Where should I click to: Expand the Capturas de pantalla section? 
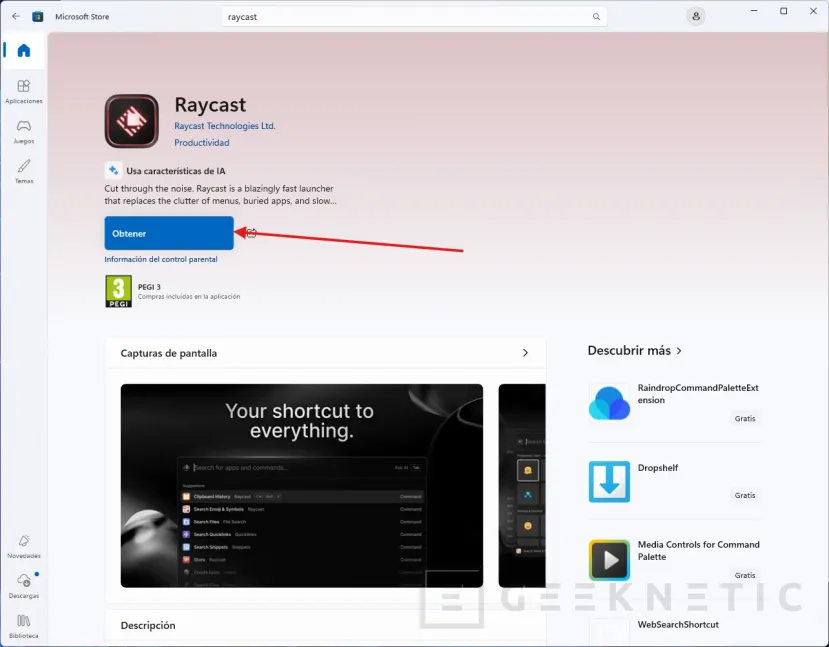click(525, 352)
